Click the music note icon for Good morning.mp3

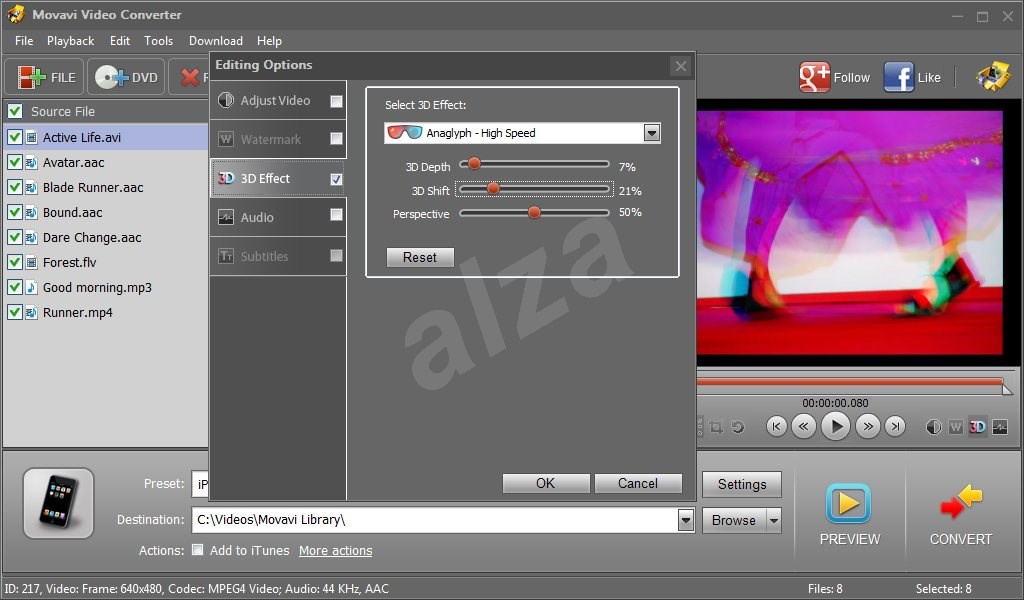pos(31,287)
